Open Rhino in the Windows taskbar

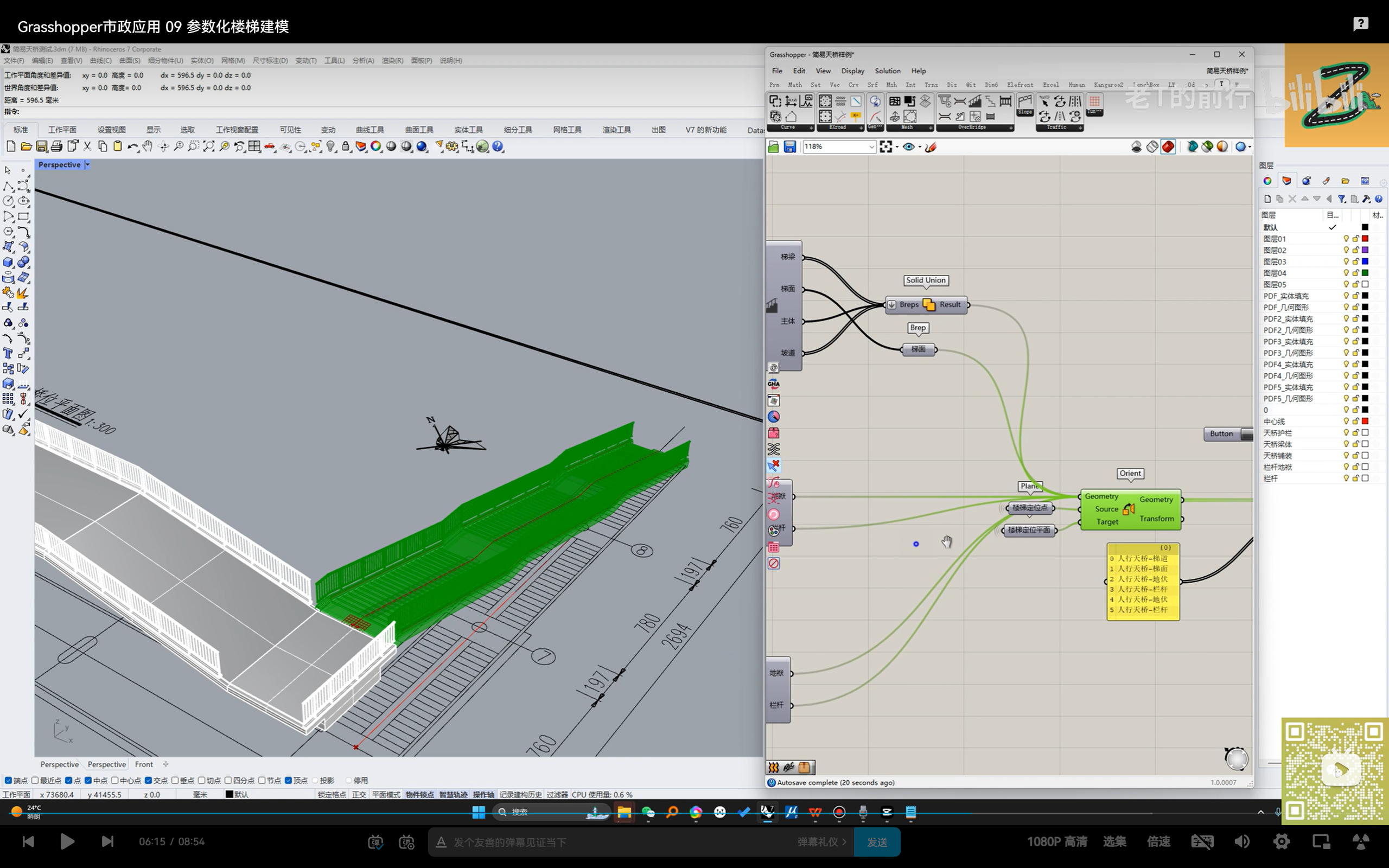click(x=767, y=812)
